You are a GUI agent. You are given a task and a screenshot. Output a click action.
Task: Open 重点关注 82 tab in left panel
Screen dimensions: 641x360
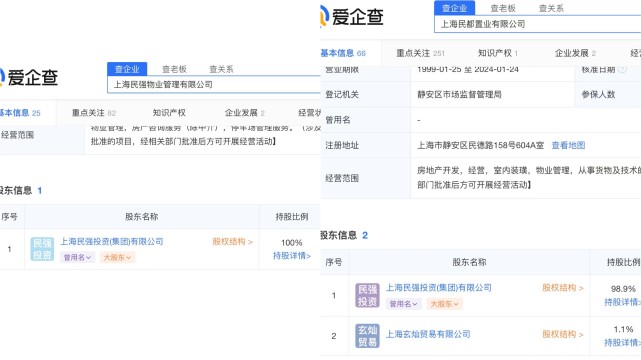coord(94,113)
